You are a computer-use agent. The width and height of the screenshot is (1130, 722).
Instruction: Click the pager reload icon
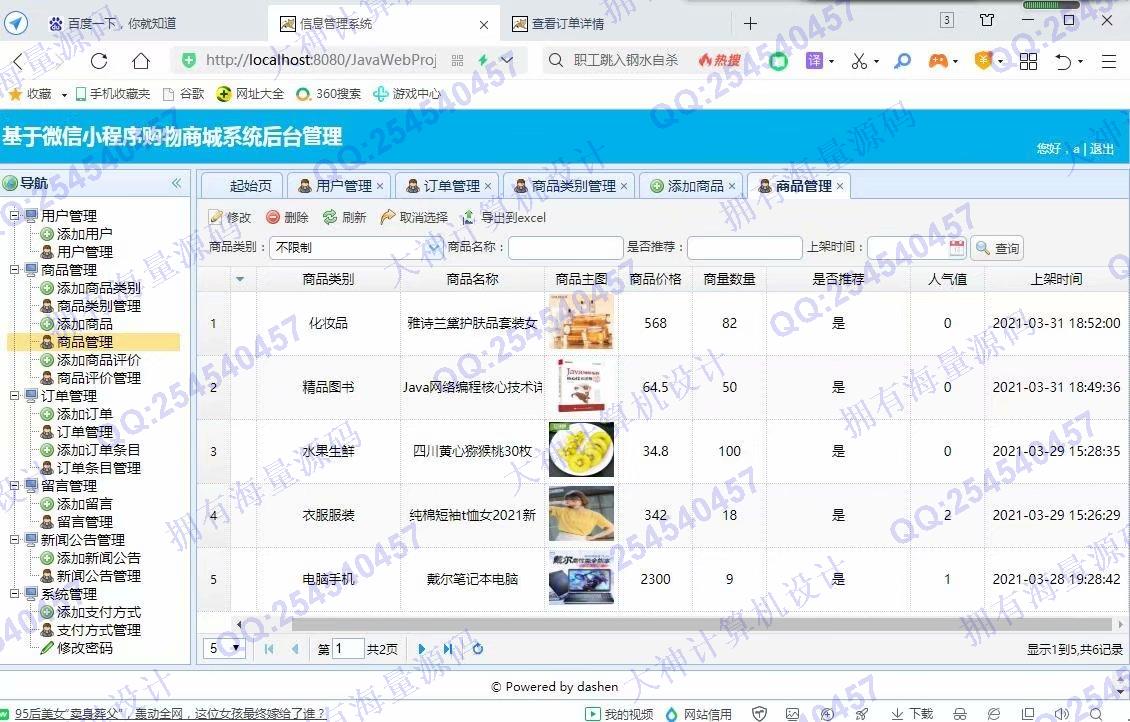478,649
